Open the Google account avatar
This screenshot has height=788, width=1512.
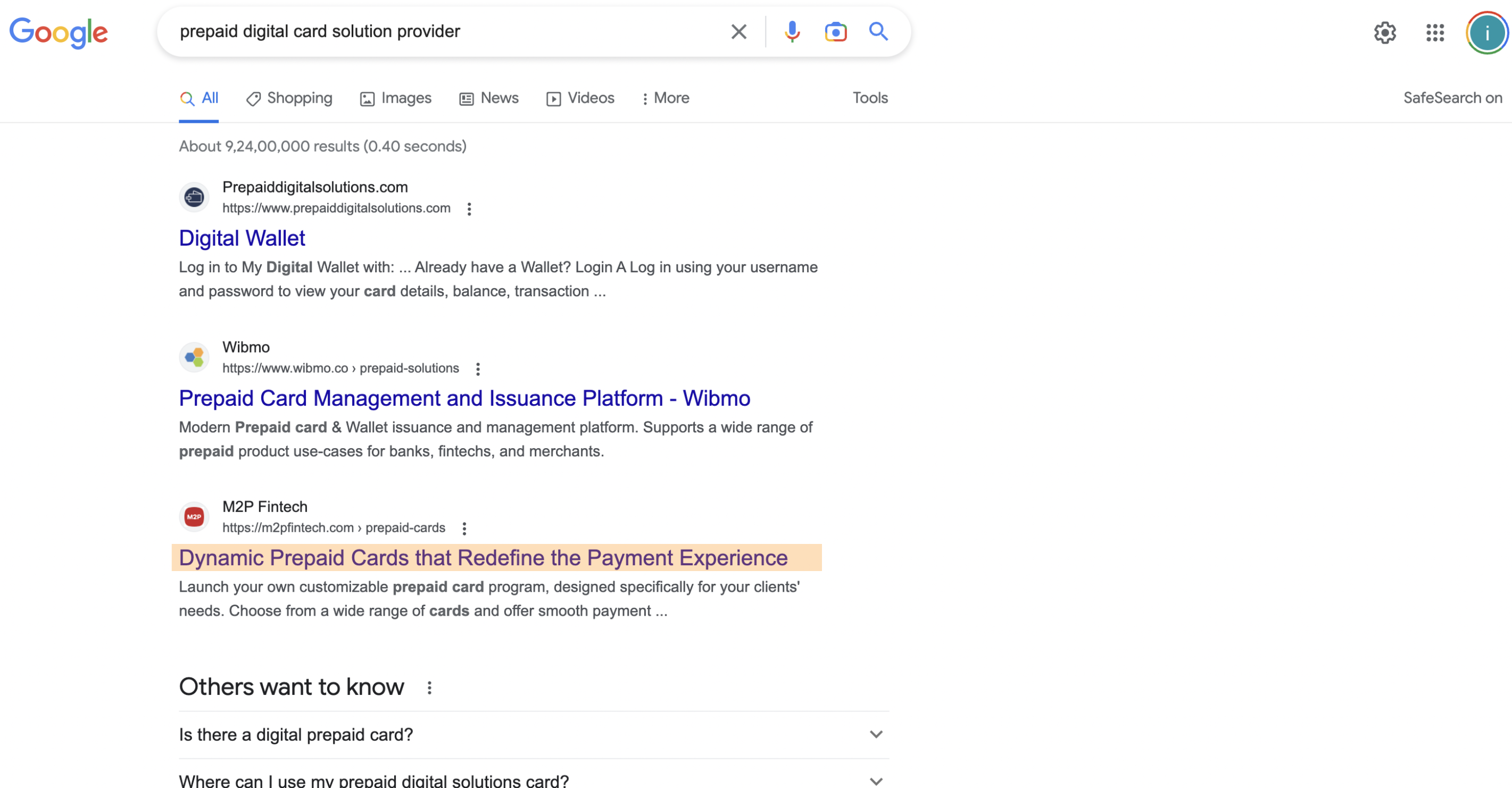click(1487, 33)
